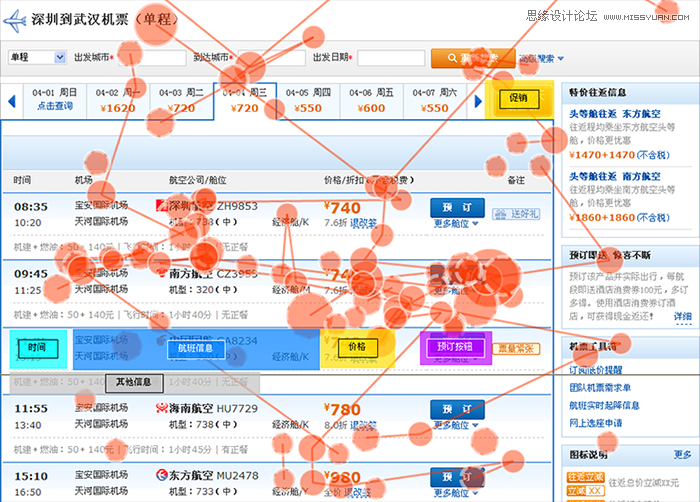Click flight number MU2478

[237, 476]
